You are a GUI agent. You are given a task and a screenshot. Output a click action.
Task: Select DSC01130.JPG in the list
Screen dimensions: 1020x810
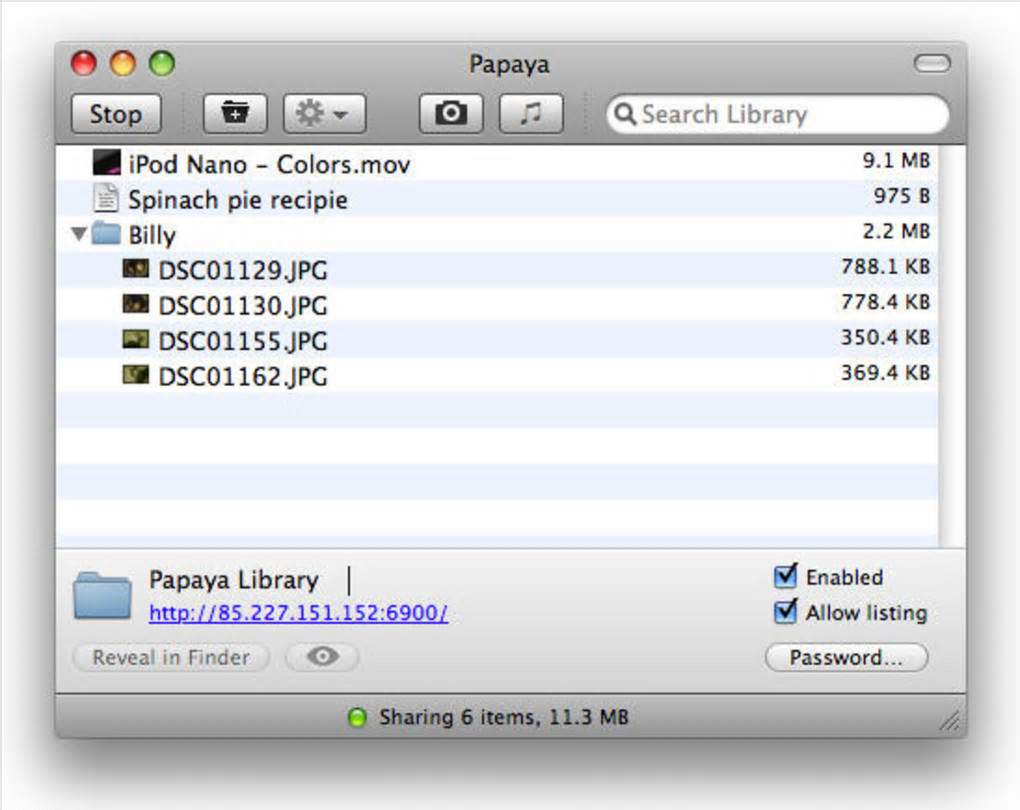(498, 304)
